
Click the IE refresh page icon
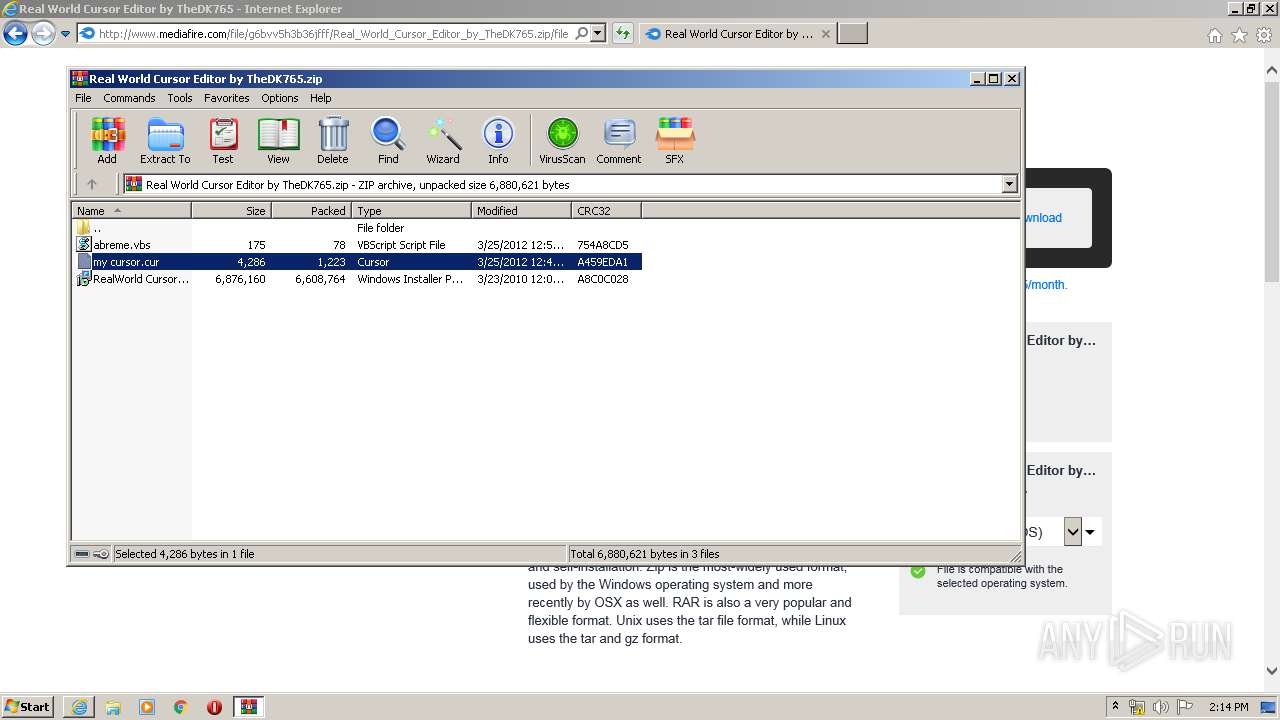click(x=623, y=33)
